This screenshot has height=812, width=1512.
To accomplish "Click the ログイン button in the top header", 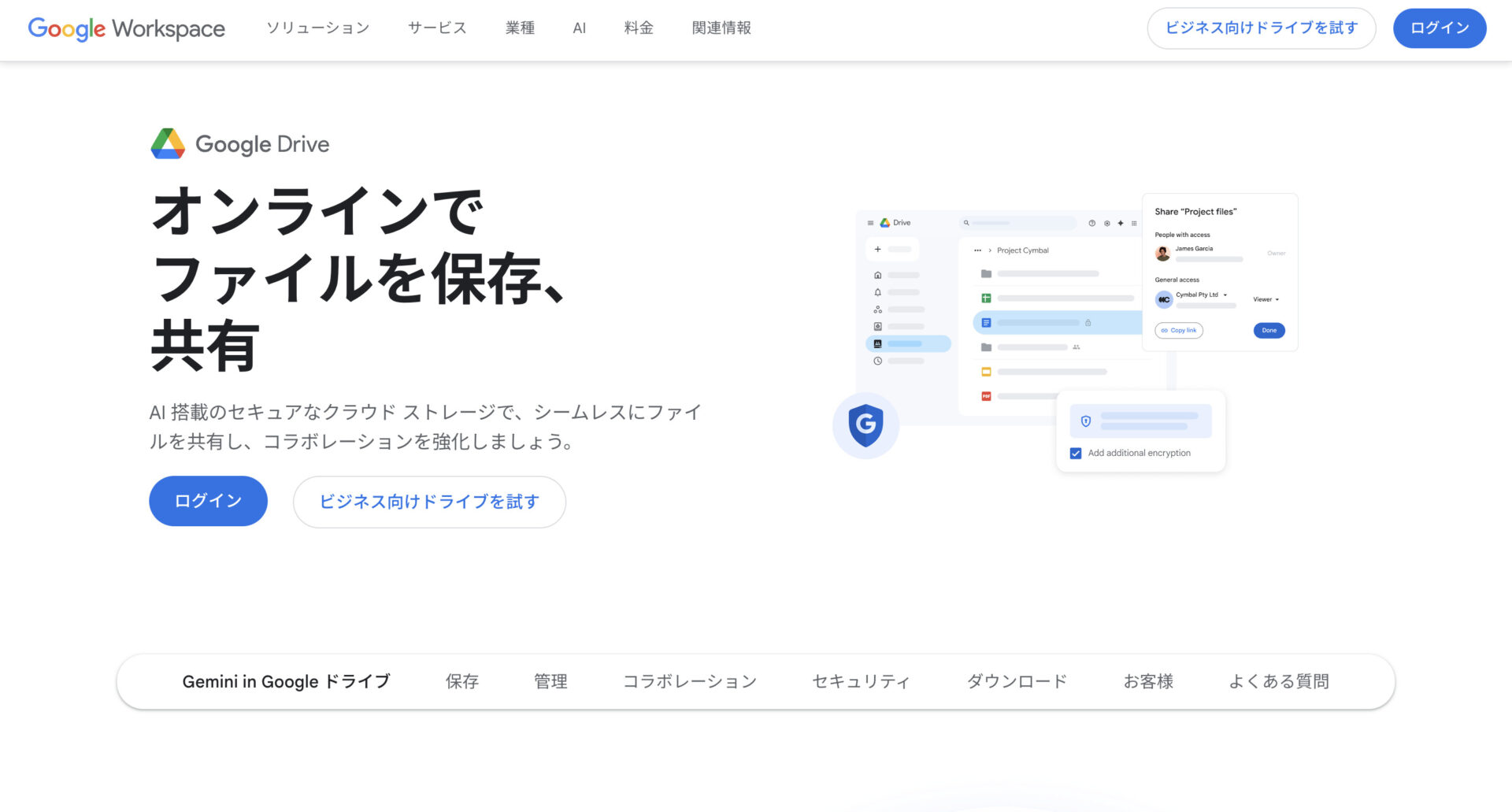I will [x=1440, y=28].
